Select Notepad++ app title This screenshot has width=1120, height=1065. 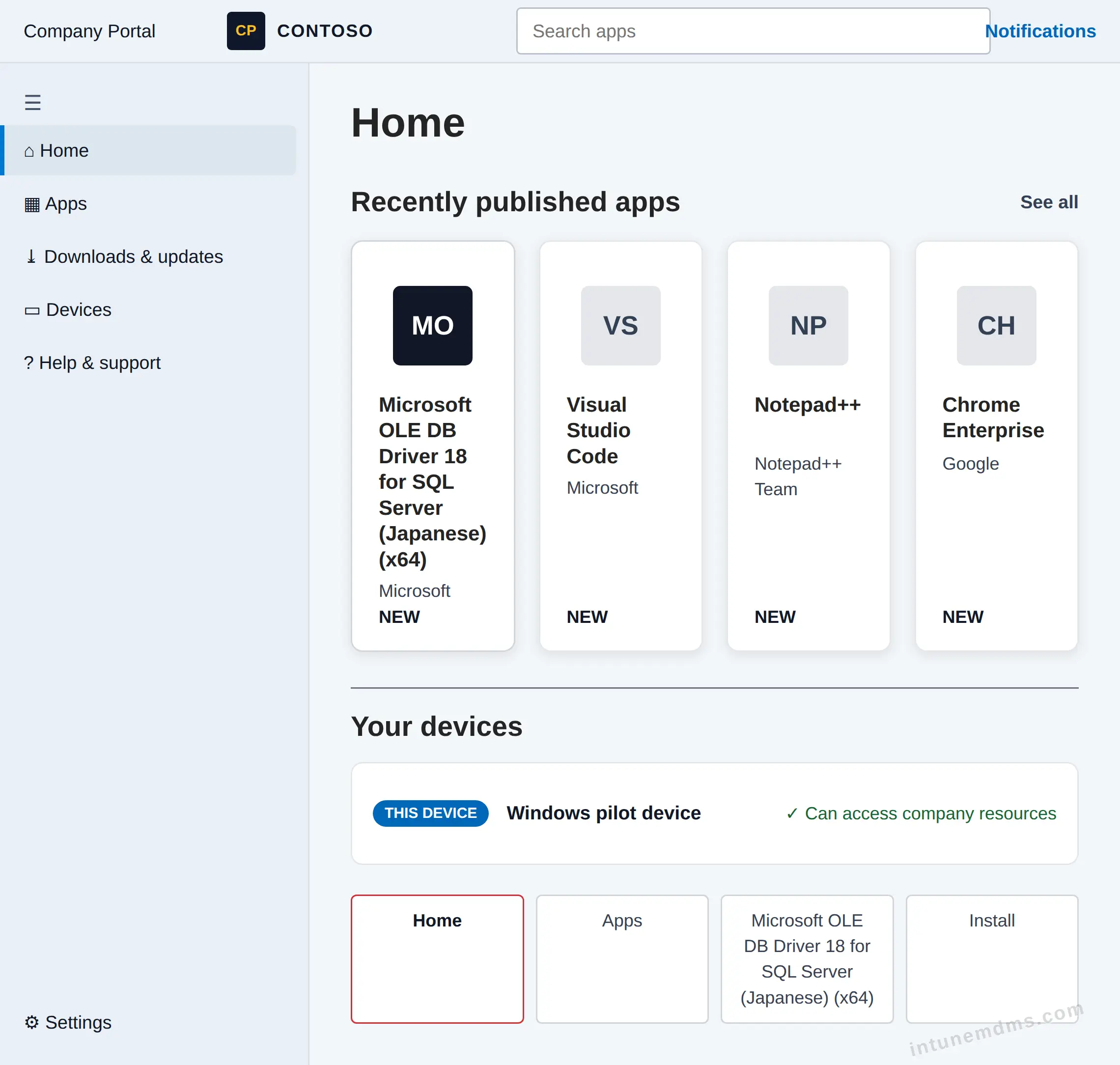(807, 405)
